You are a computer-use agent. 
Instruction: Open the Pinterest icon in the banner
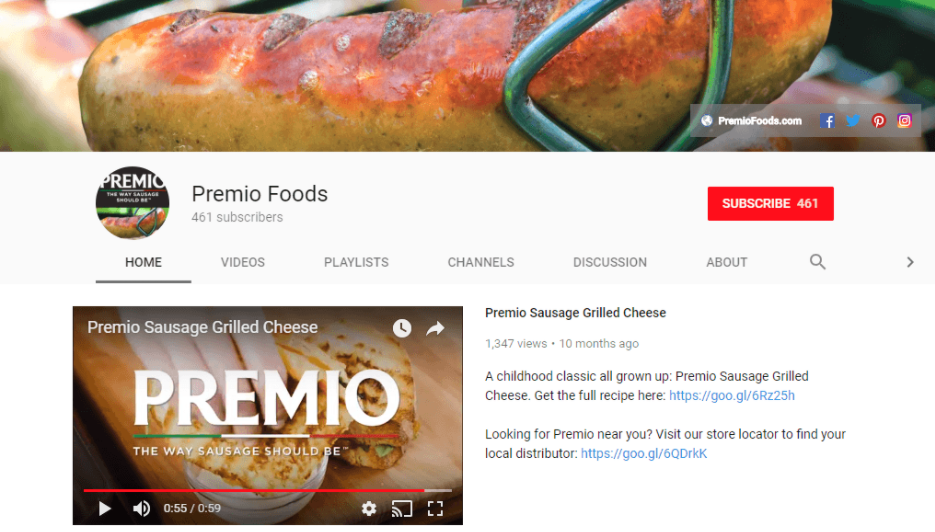click(878, 121)
